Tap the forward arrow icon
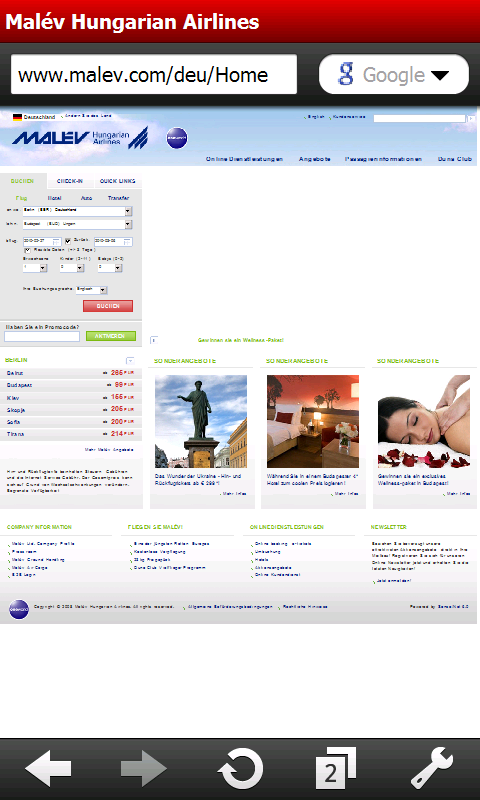The height and width of the screenshot is (800, 480). point(144,767)
